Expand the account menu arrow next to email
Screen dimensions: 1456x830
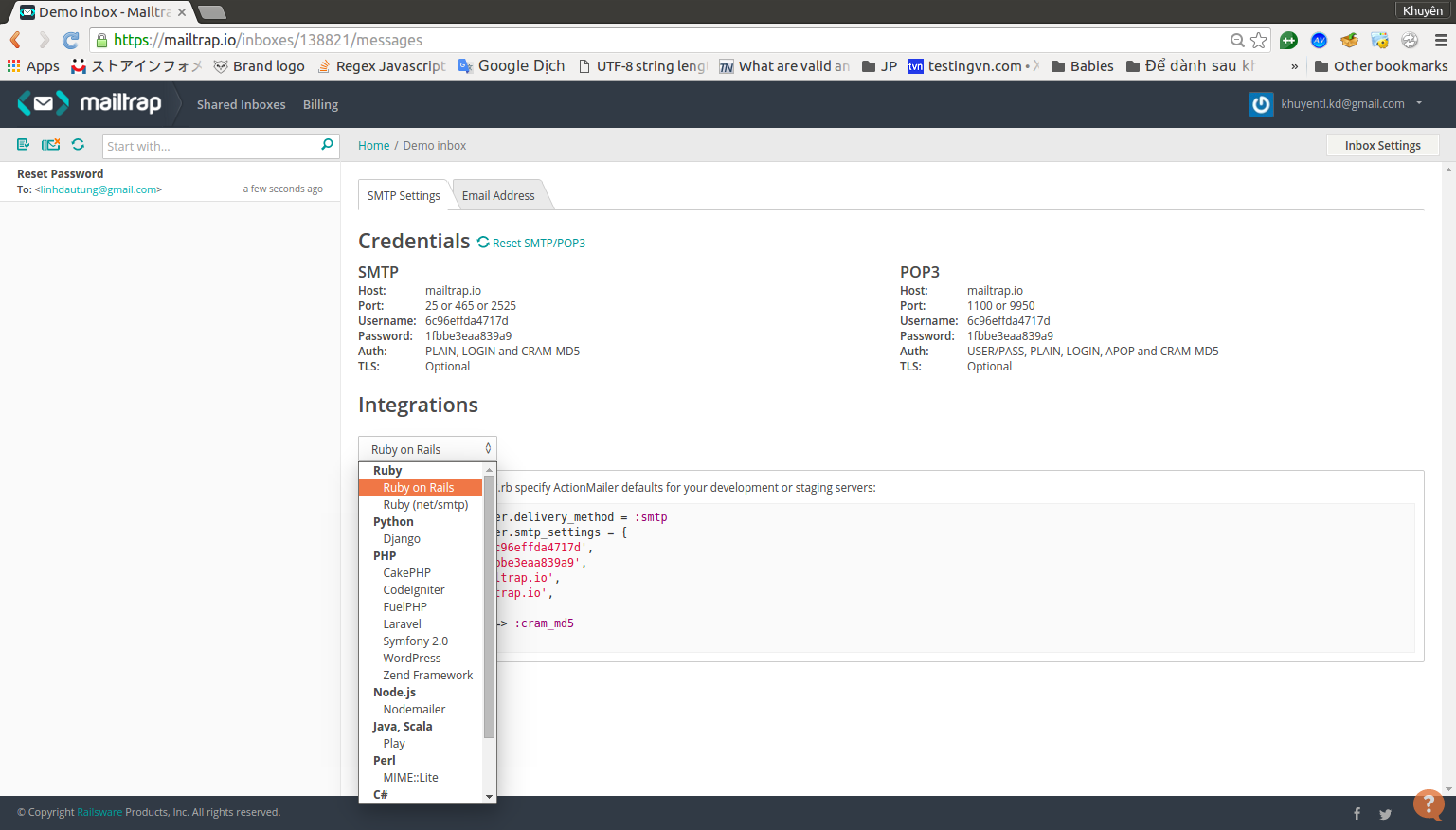tap(1419, 103)
